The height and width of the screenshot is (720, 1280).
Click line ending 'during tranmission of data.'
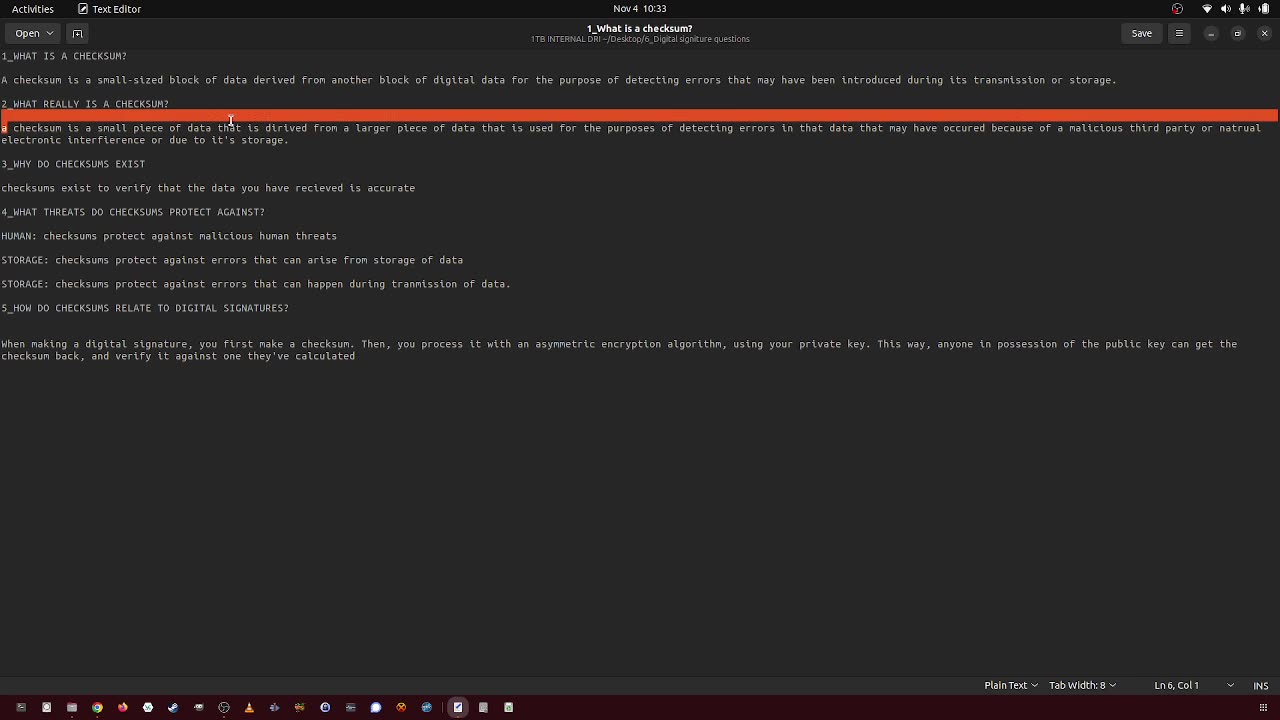(x=256, y=284)
